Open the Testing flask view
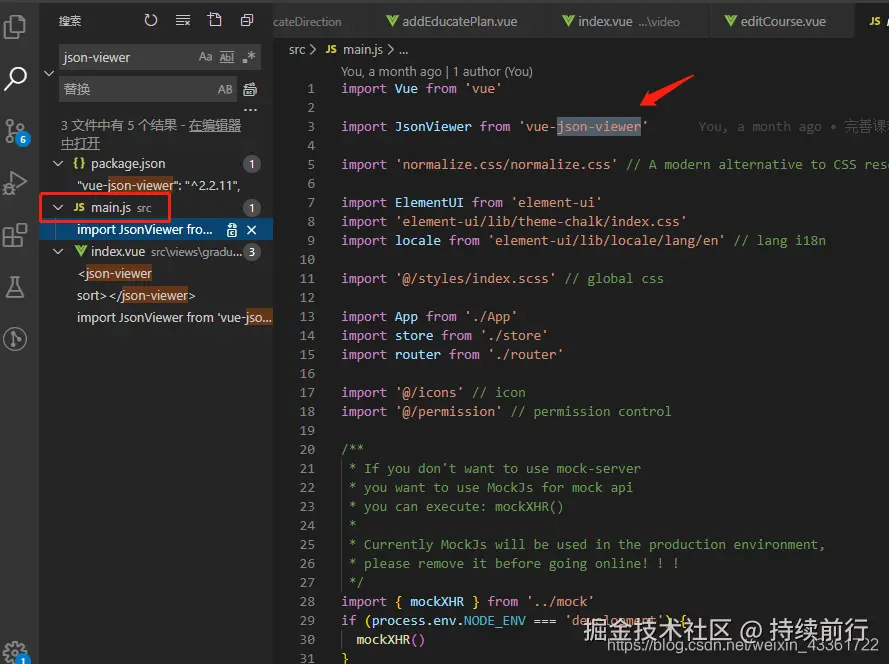Viewport: 889px width, 664px height. [x=15, y=287]
